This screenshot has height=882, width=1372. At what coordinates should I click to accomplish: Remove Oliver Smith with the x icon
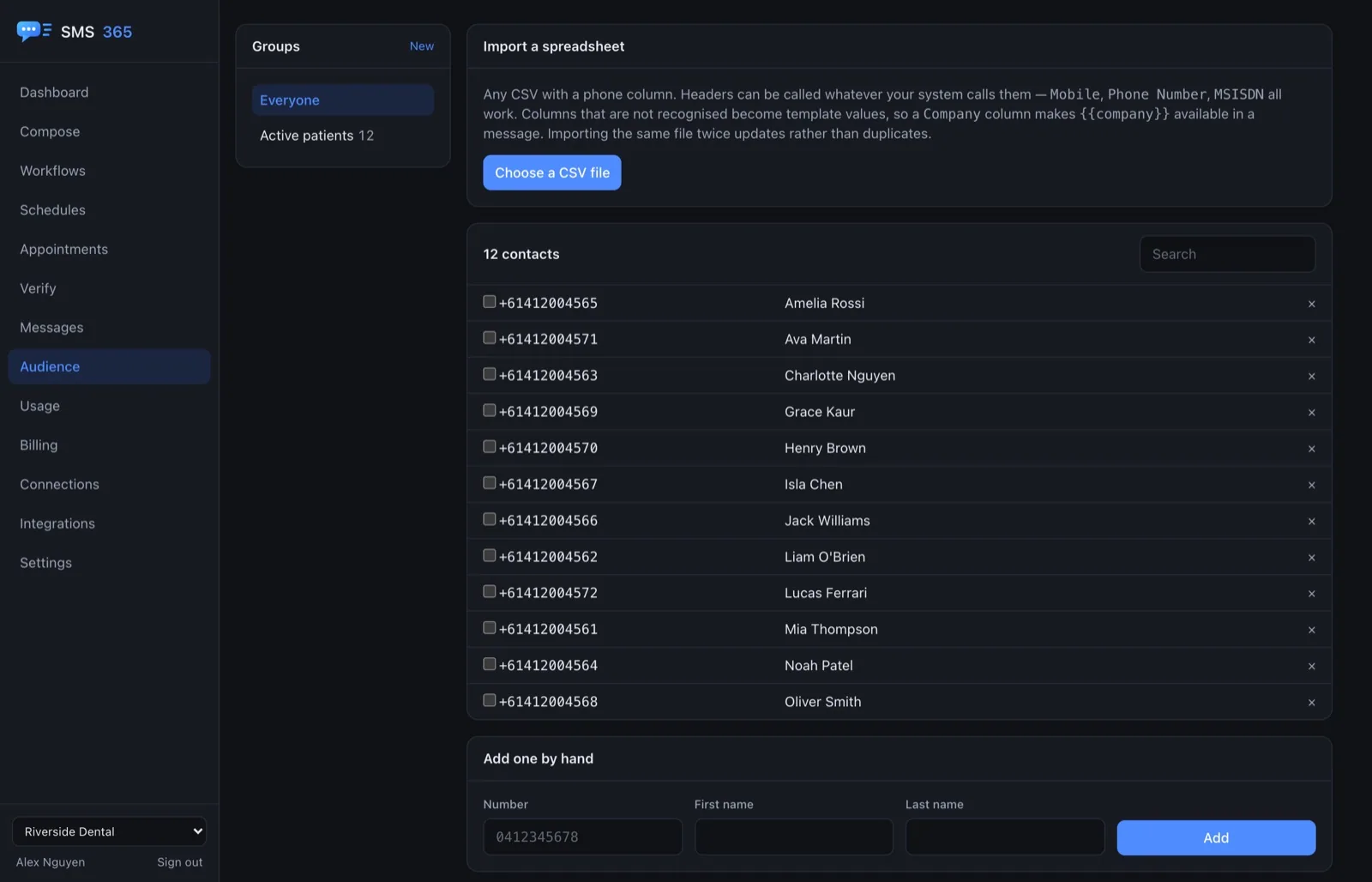1311,703
